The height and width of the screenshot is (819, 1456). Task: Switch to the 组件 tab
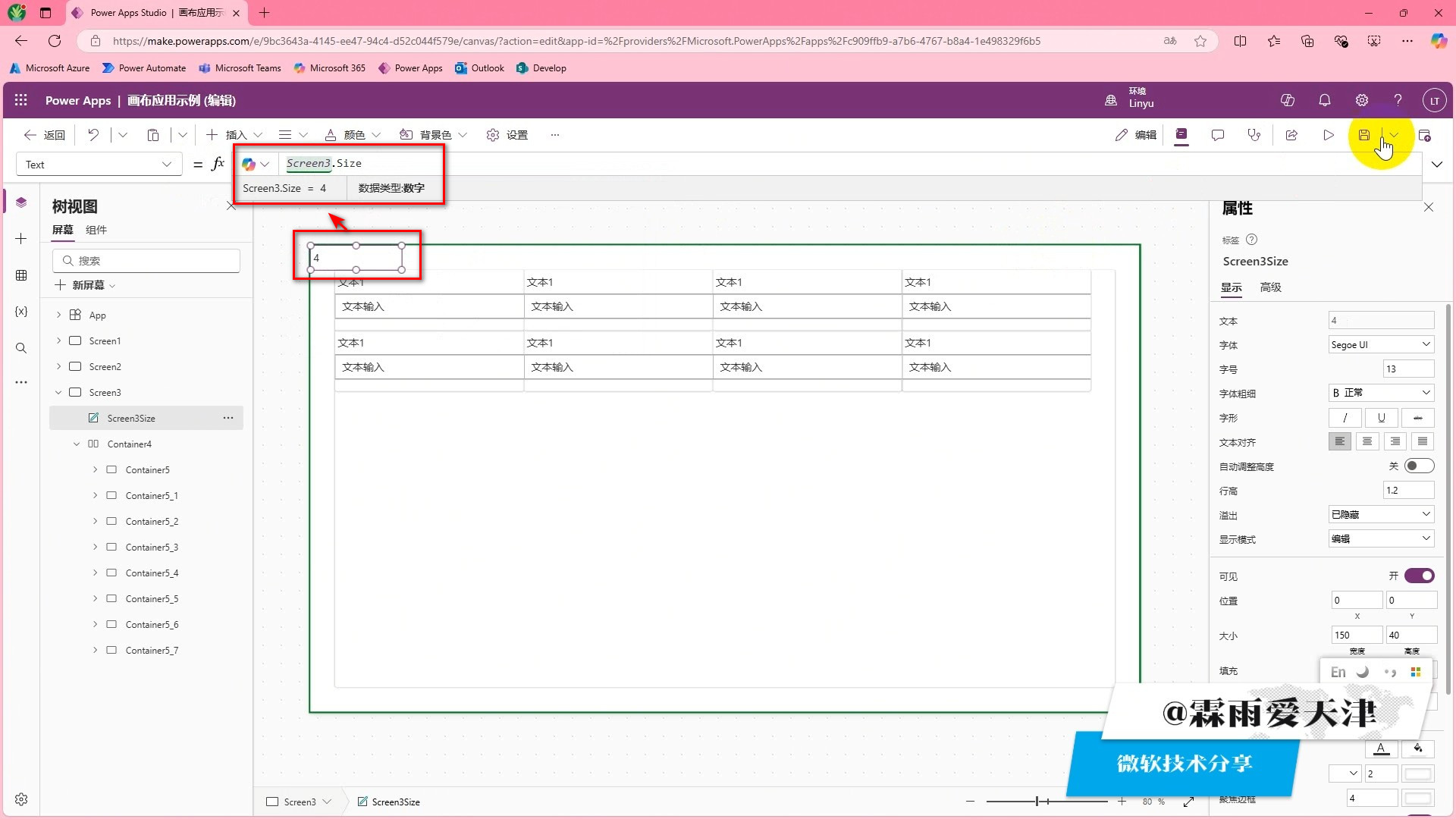tap(96, 230)
